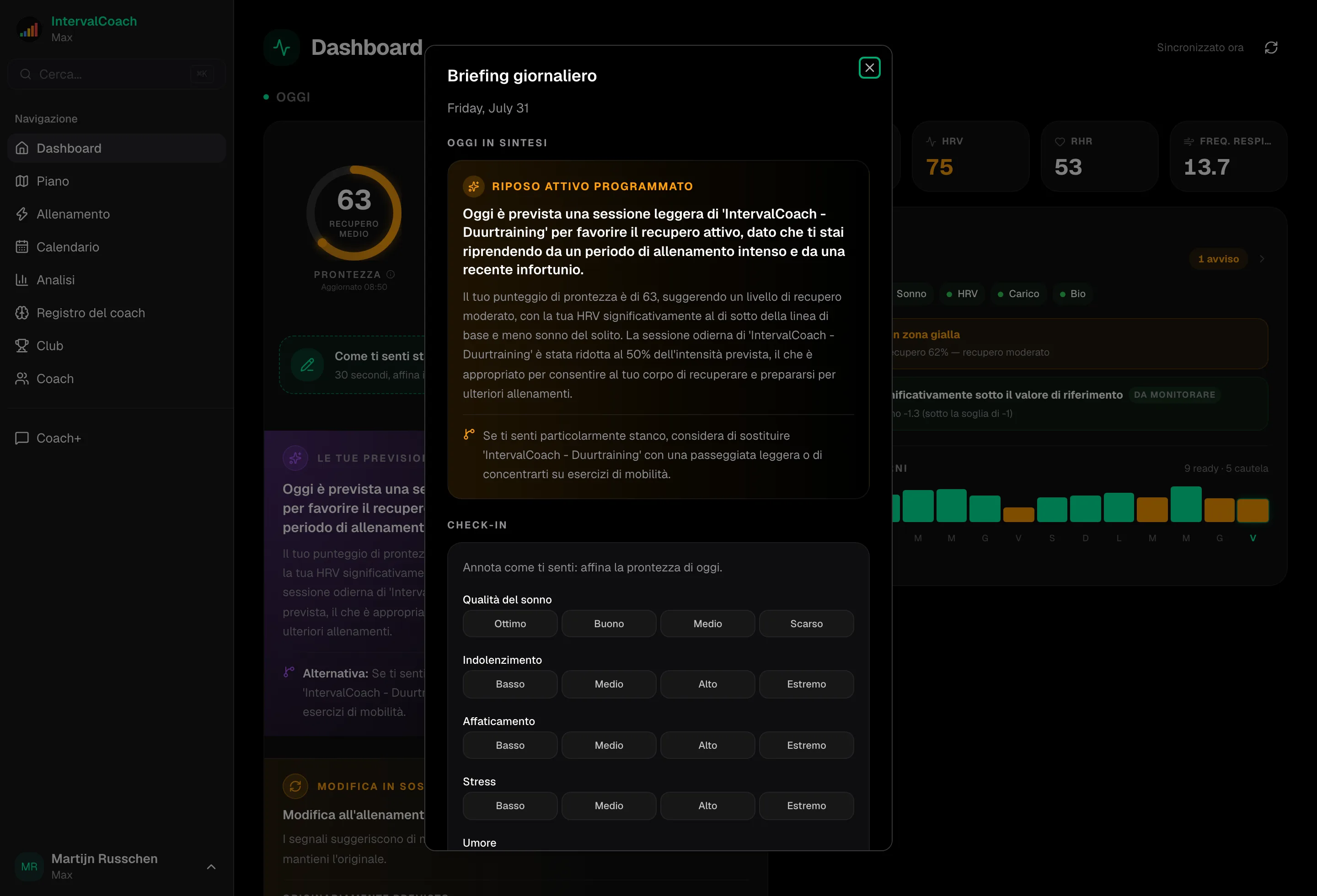The width and height of the screenshot is (1317, 896).
Task: Open Registro del coach
Action: tap(117, 313)
